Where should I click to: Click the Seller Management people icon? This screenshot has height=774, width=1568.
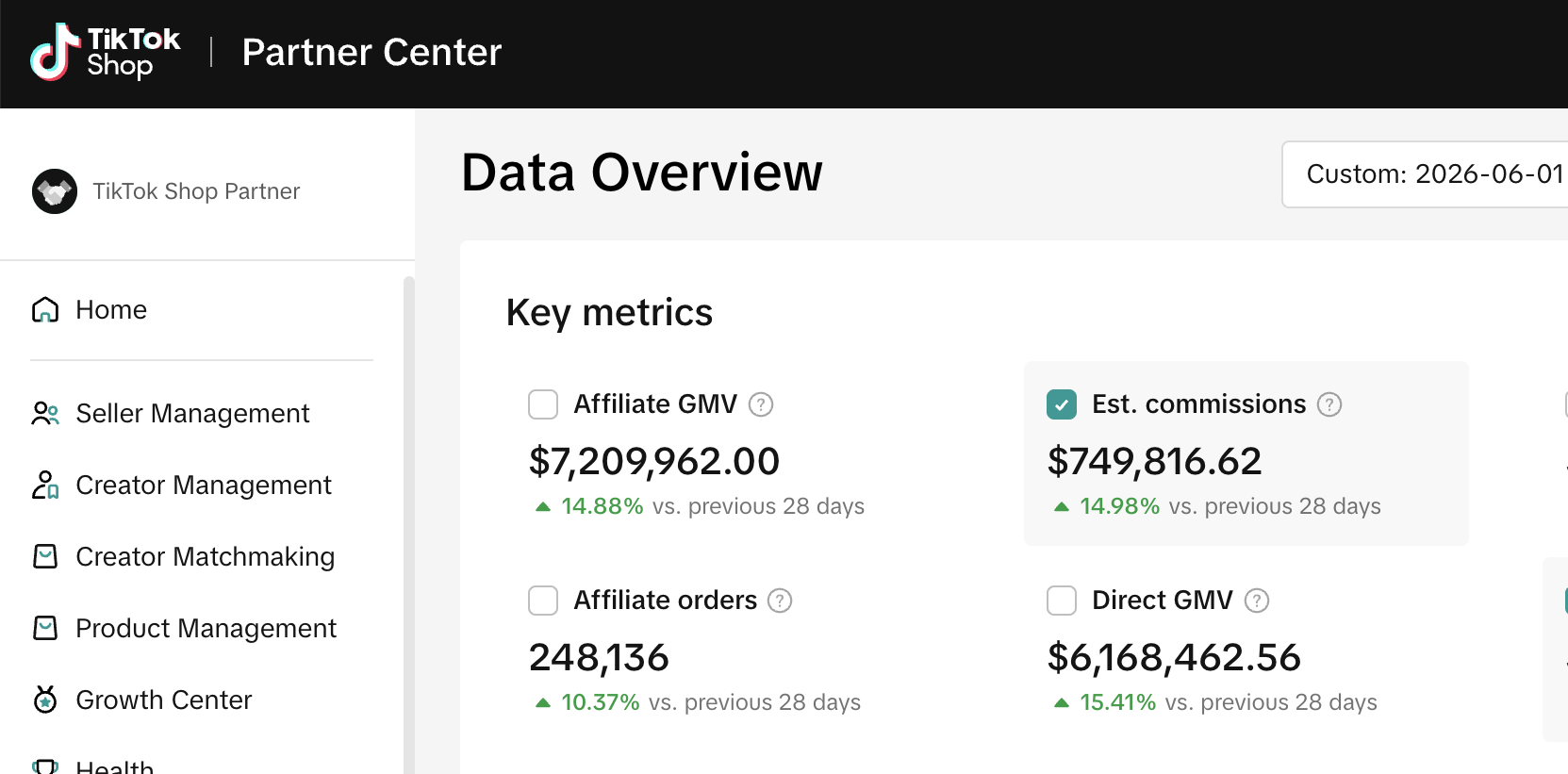click(45, 413)
